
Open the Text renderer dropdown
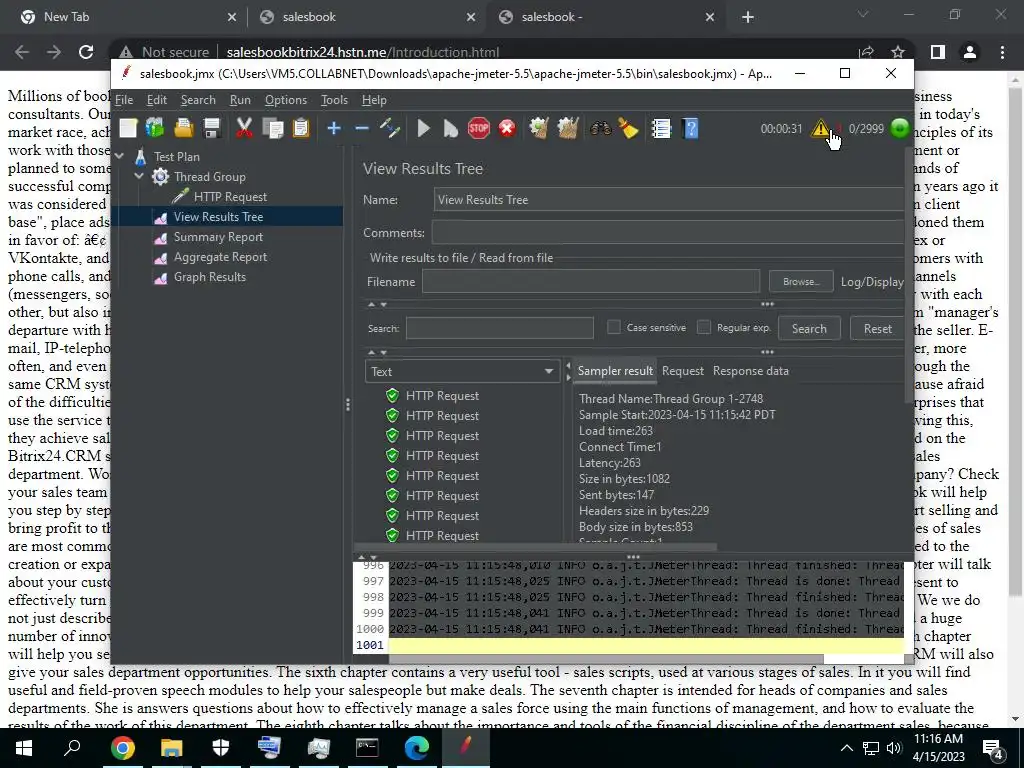(462, 372)
